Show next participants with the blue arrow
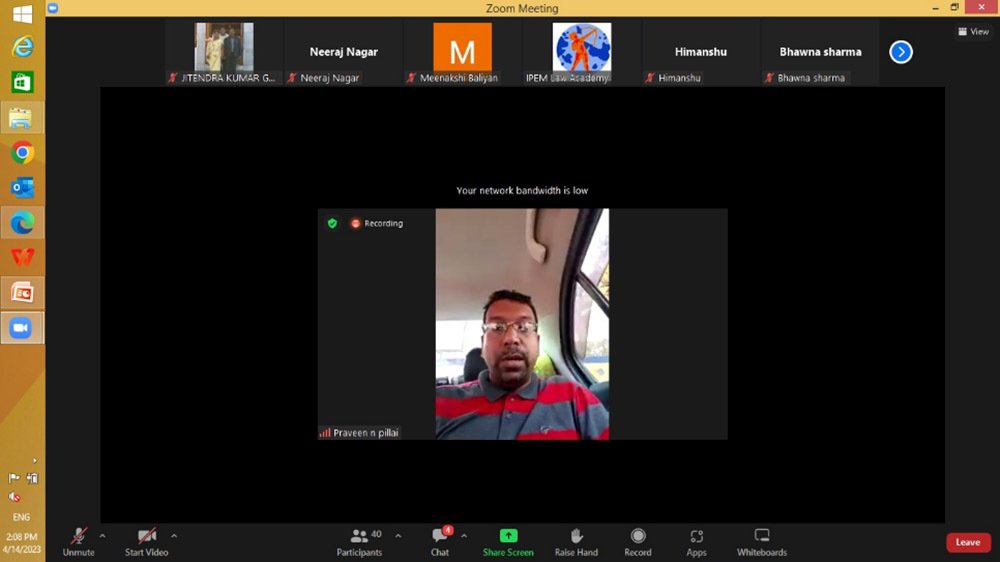The width and height of the screenshot is (1000, 562). pyautogui.click(x=901, y=52)
